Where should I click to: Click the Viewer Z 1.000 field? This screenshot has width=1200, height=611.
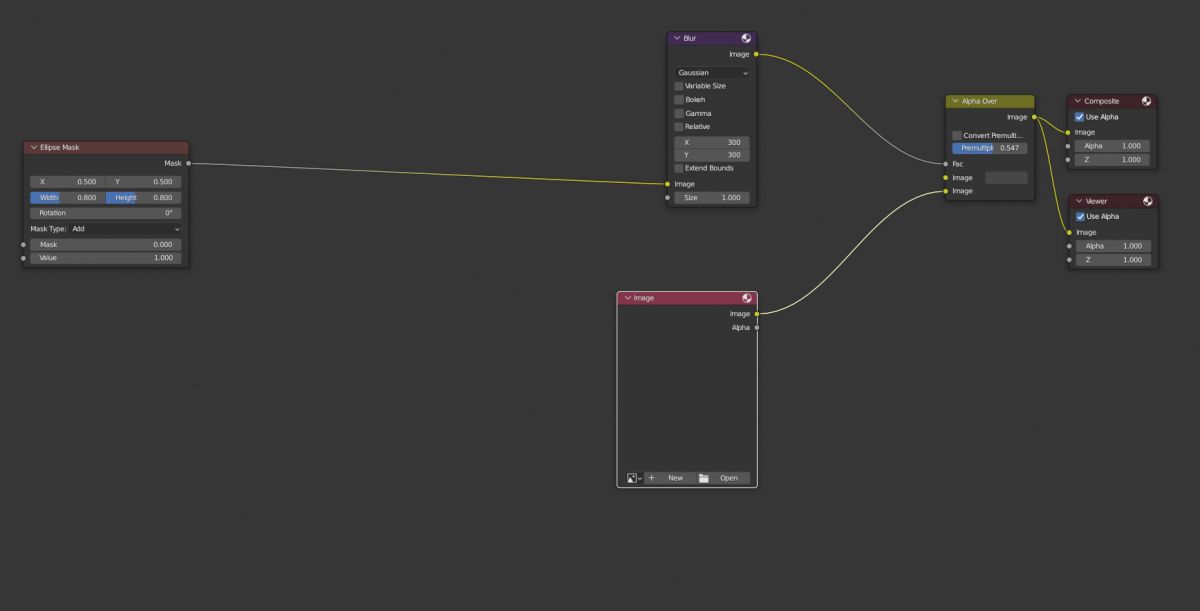tap(1112, 260)
